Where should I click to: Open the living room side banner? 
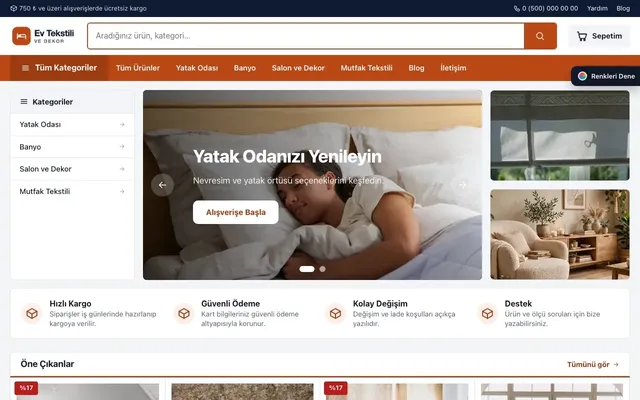coord(560,234)
